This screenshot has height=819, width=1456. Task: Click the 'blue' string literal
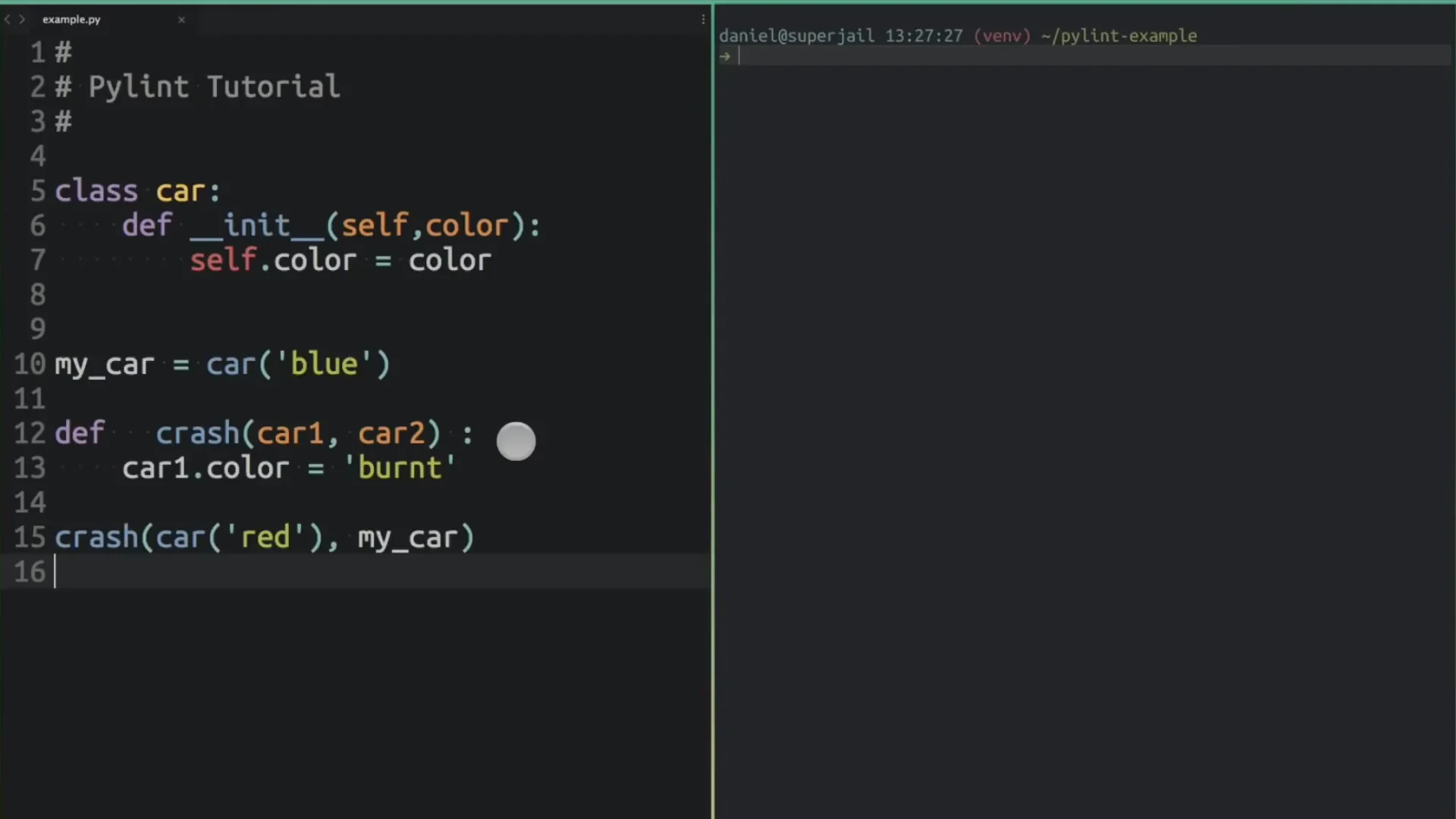[x=324, y=365]
